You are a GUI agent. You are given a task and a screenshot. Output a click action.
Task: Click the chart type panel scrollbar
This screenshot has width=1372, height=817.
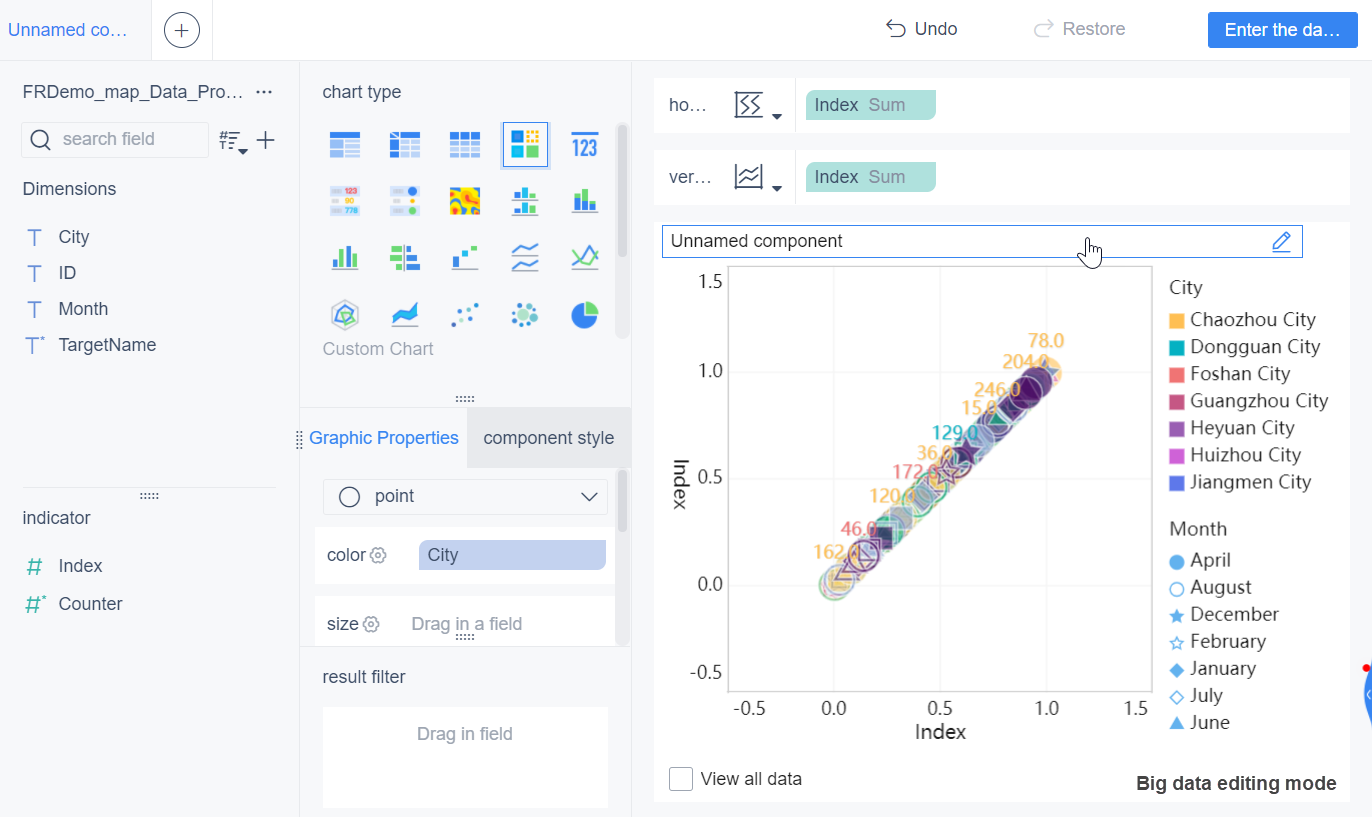622,190
